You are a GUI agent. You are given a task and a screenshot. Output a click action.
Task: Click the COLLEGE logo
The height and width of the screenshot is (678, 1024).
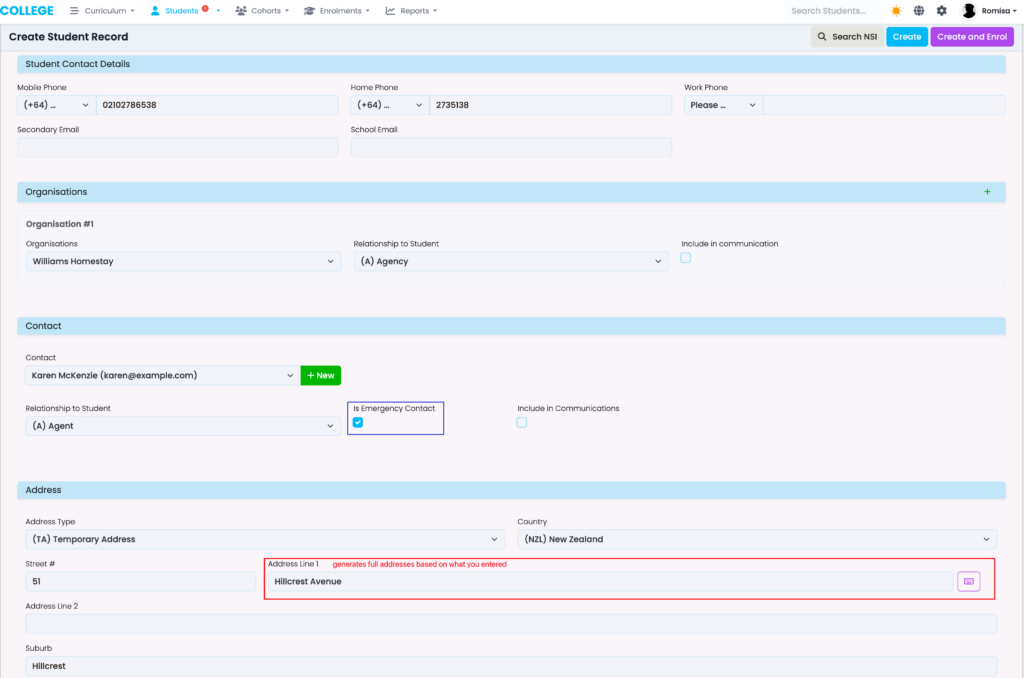27,11
